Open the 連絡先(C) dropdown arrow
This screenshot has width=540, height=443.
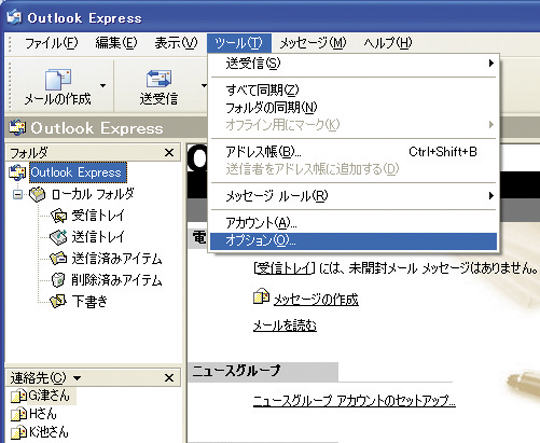click(x=77, y=378)
